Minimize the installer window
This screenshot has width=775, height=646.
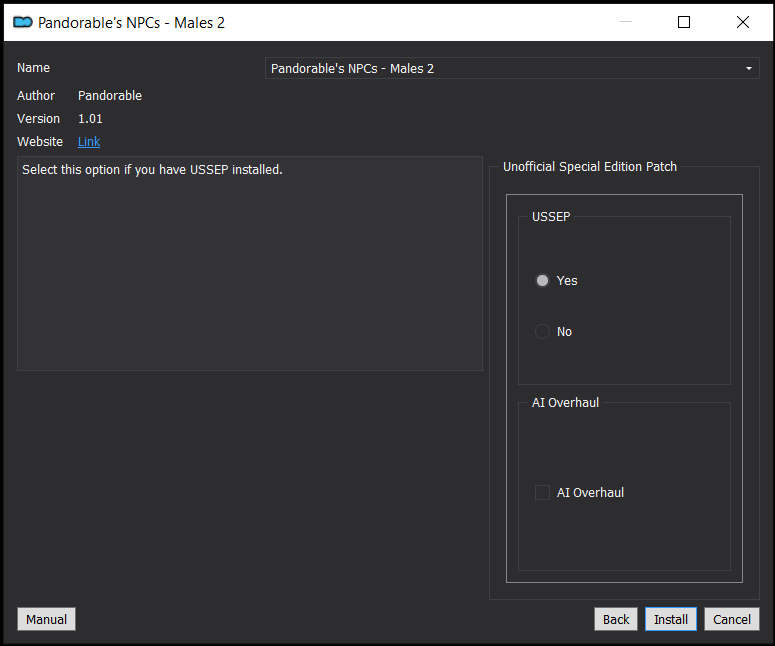625,22
